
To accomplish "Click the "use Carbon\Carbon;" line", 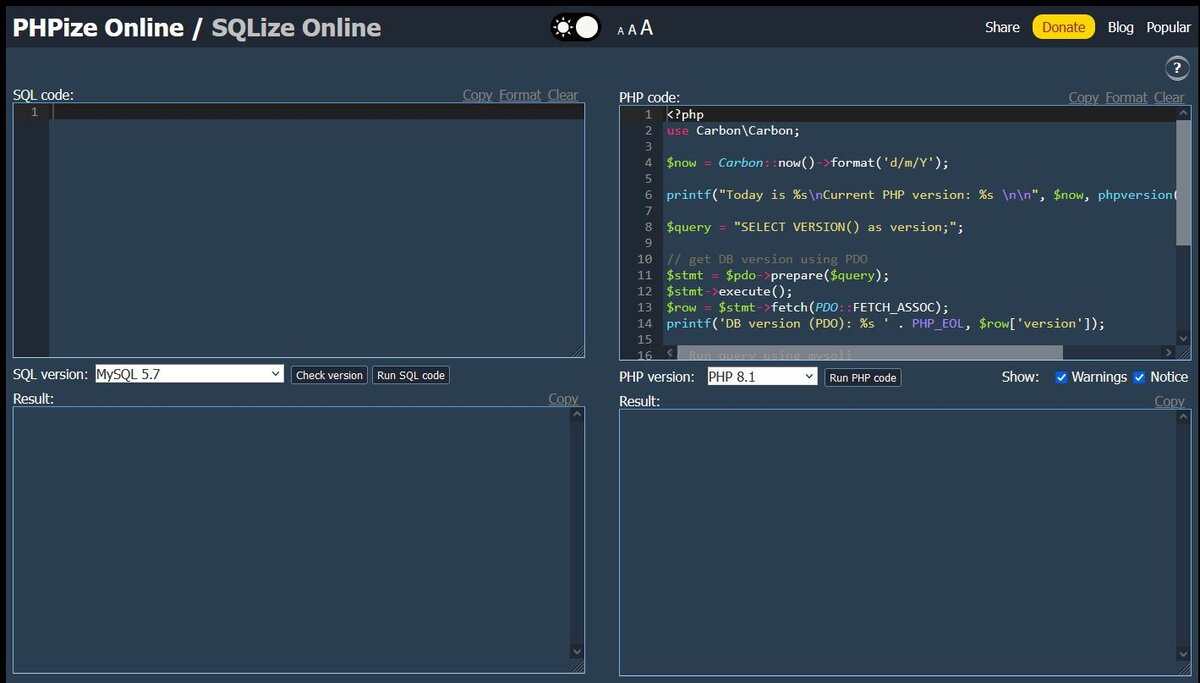I will (733, 131).
